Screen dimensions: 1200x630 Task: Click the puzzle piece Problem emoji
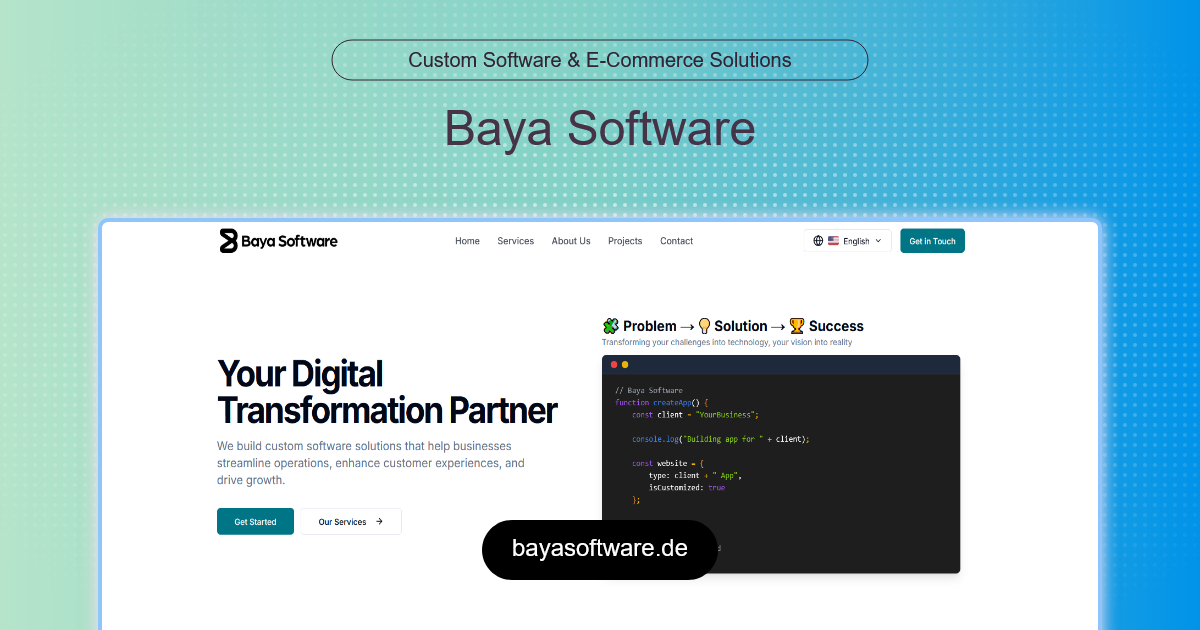coord(610,326)
